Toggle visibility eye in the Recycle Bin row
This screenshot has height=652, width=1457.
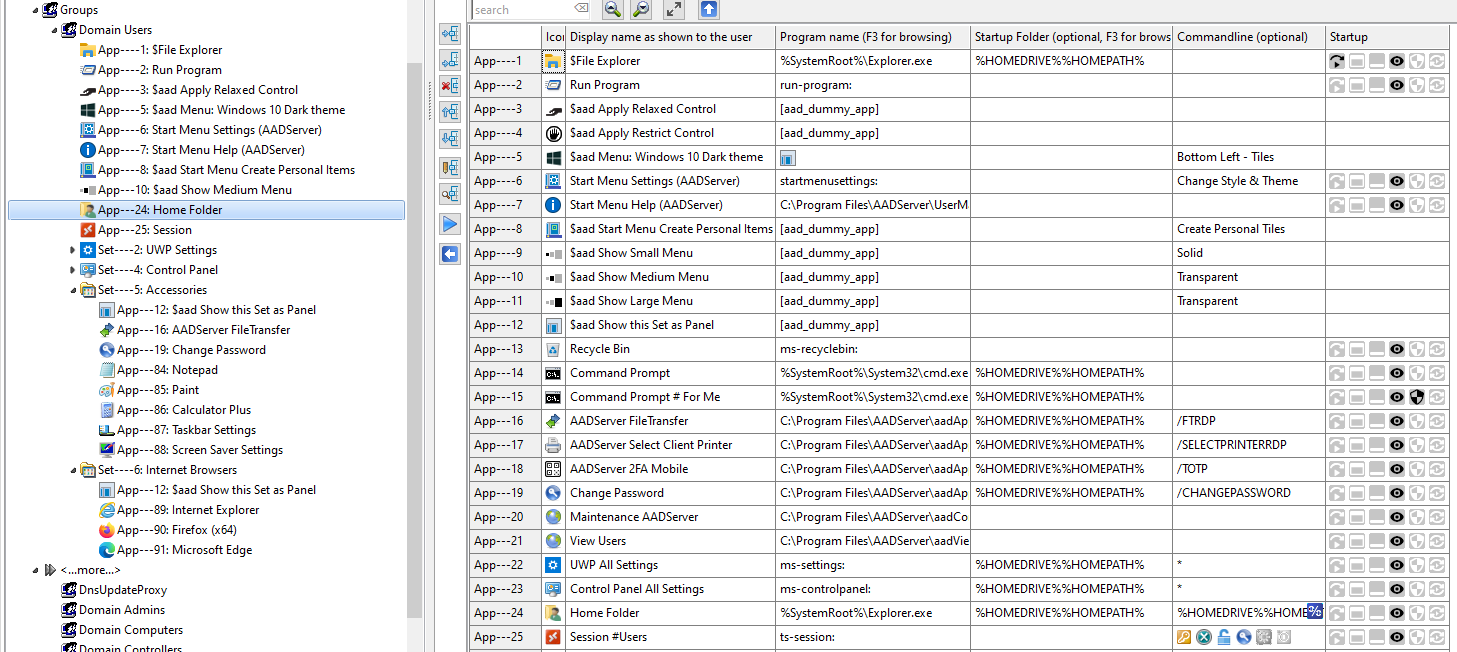tap(1397, 349)
